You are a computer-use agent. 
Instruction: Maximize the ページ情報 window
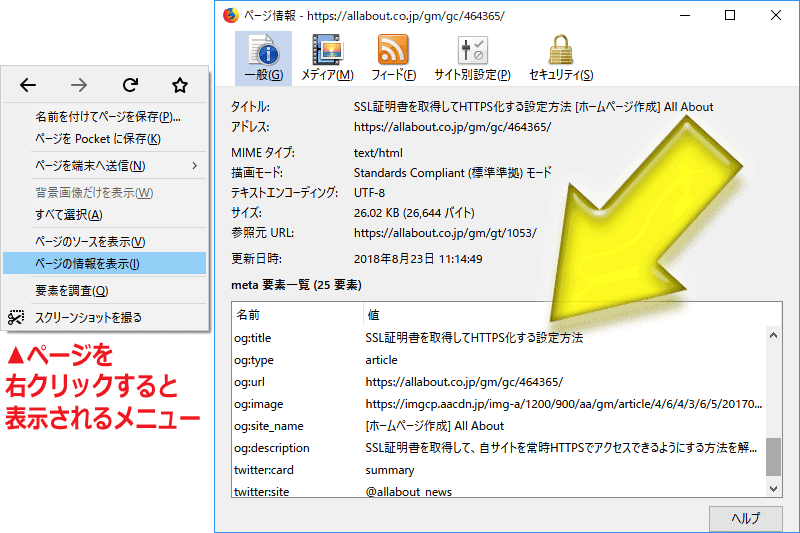point(730,15)
